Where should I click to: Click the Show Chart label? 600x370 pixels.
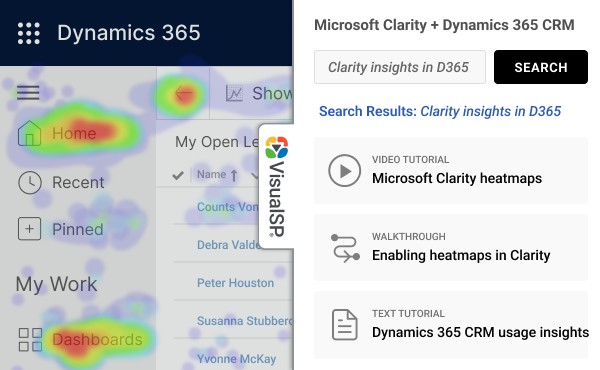272,93
